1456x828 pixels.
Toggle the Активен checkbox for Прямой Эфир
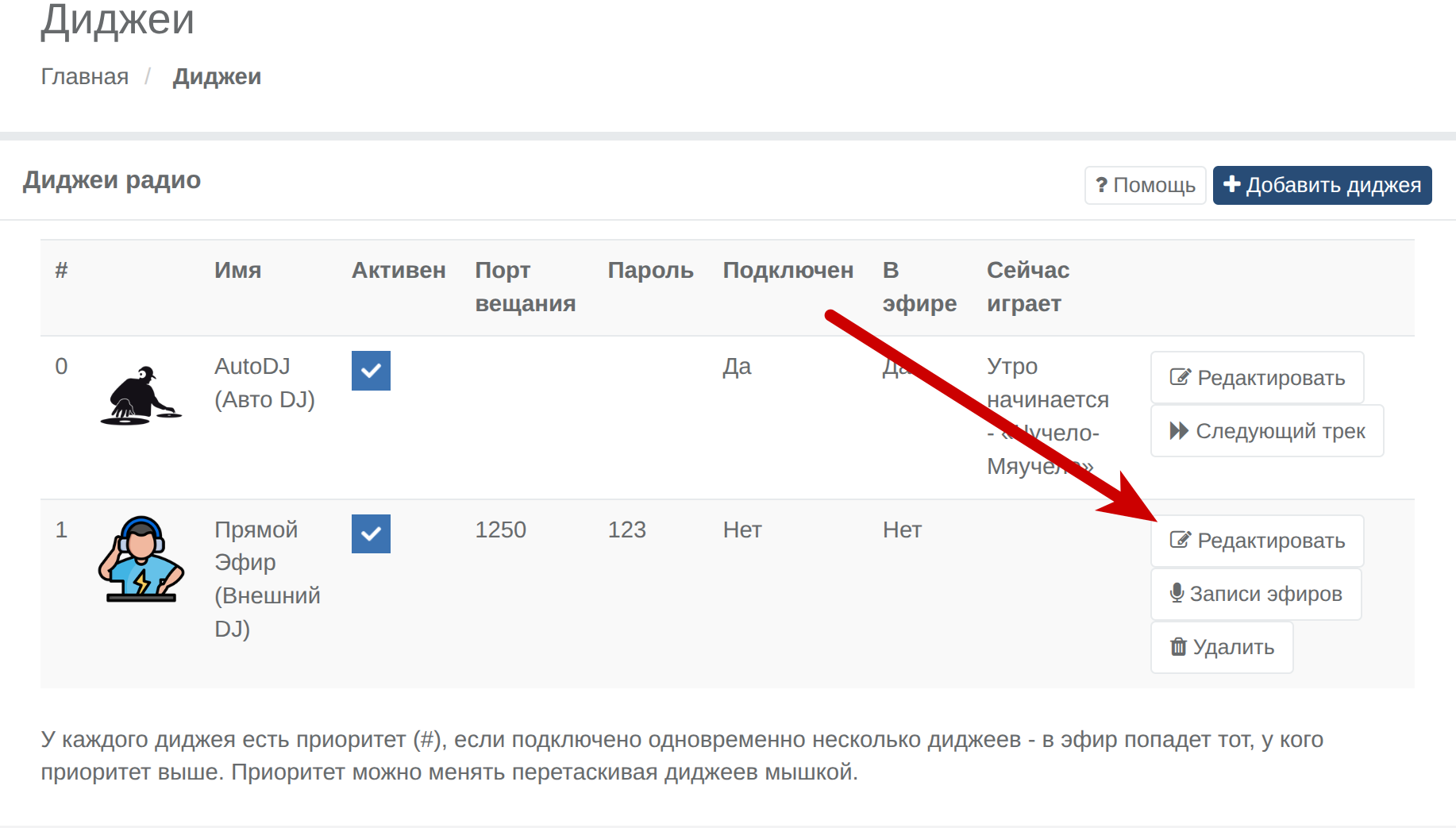371,533
